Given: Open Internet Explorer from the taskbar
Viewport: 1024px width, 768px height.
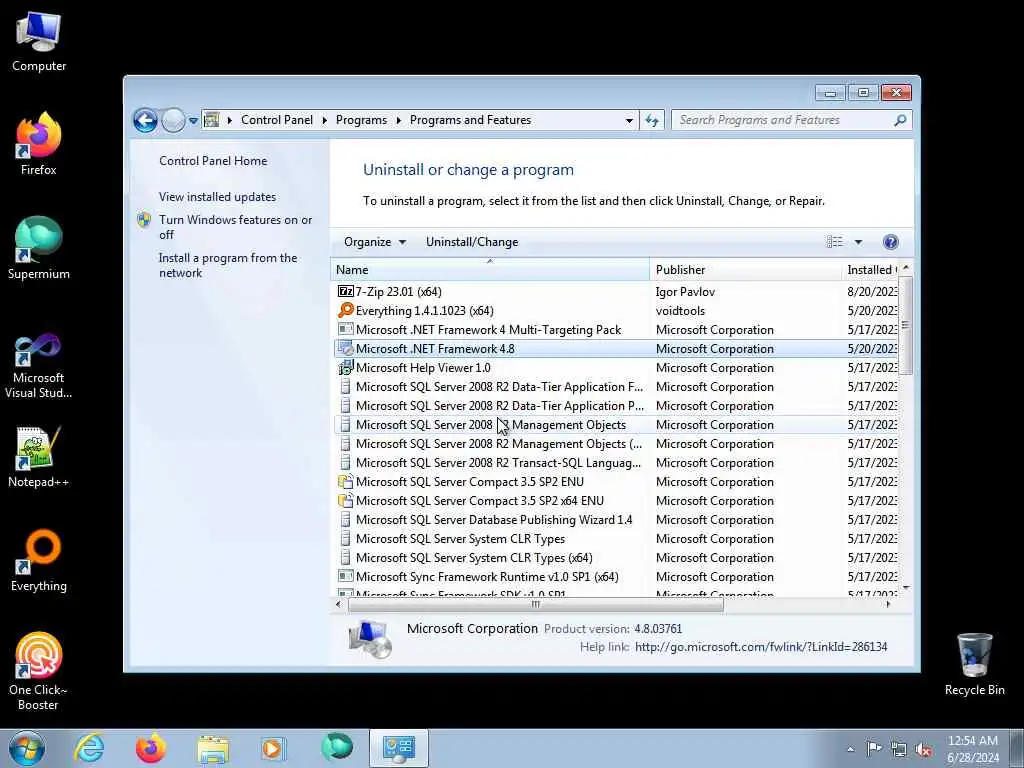Looking at the screenshot, I should coord(89,748).
